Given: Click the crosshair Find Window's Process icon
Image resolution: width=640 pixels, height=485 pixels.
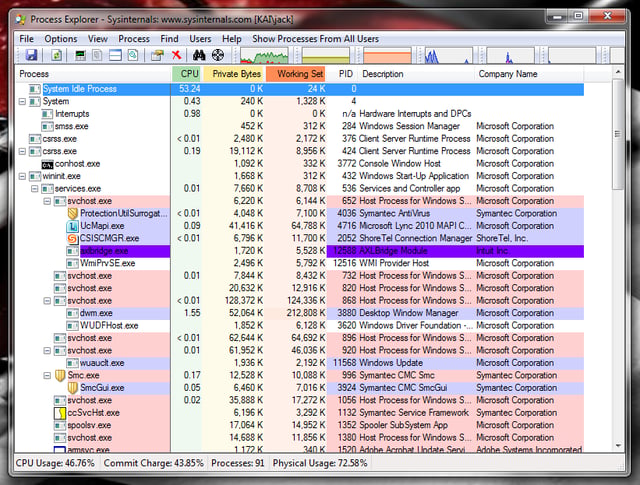Looking at the screenshot, I should (x=218, y=55).
